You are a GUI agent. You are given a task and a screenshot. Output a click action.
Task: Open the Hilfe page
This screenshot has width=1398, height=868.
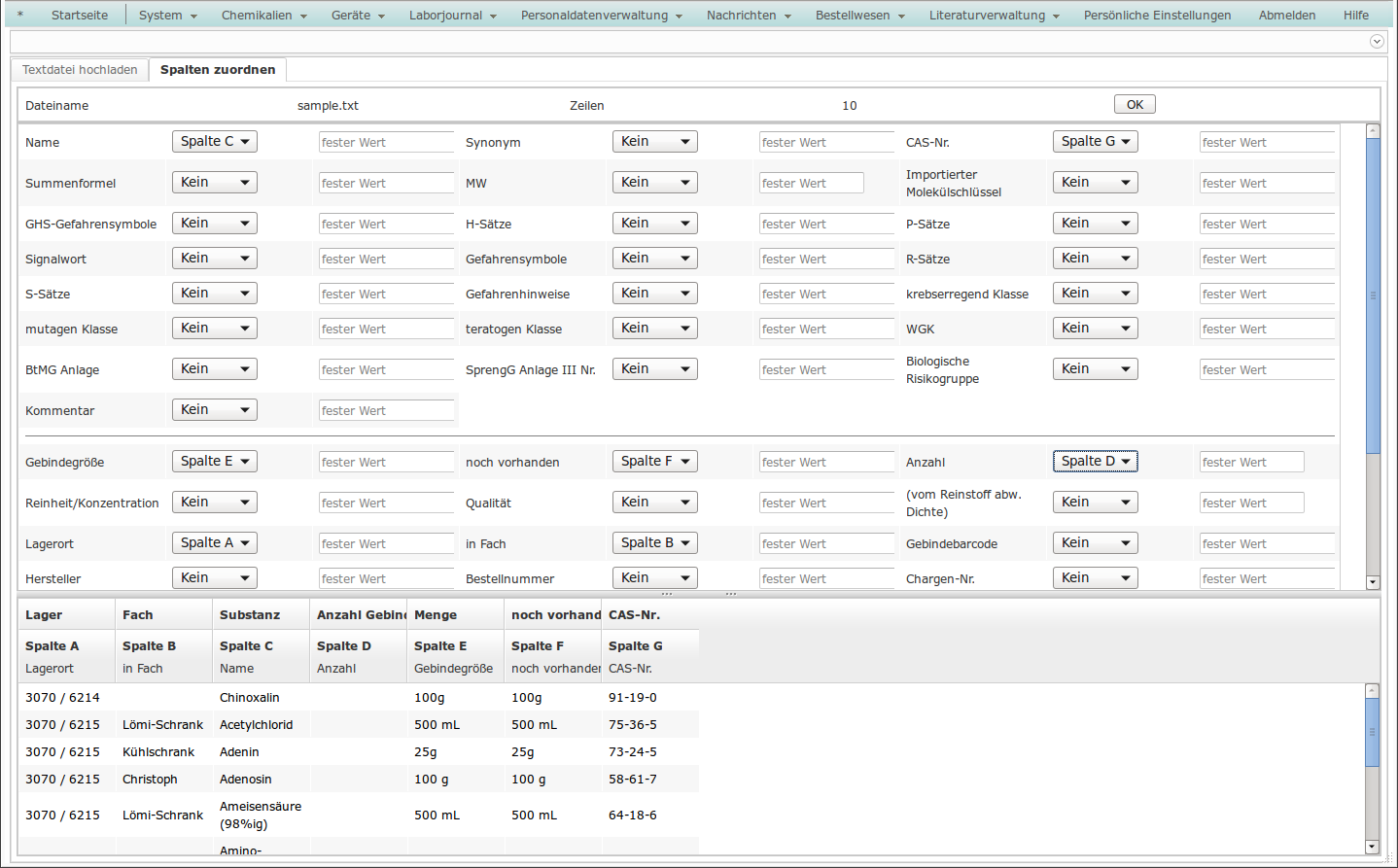(1356, 16)
